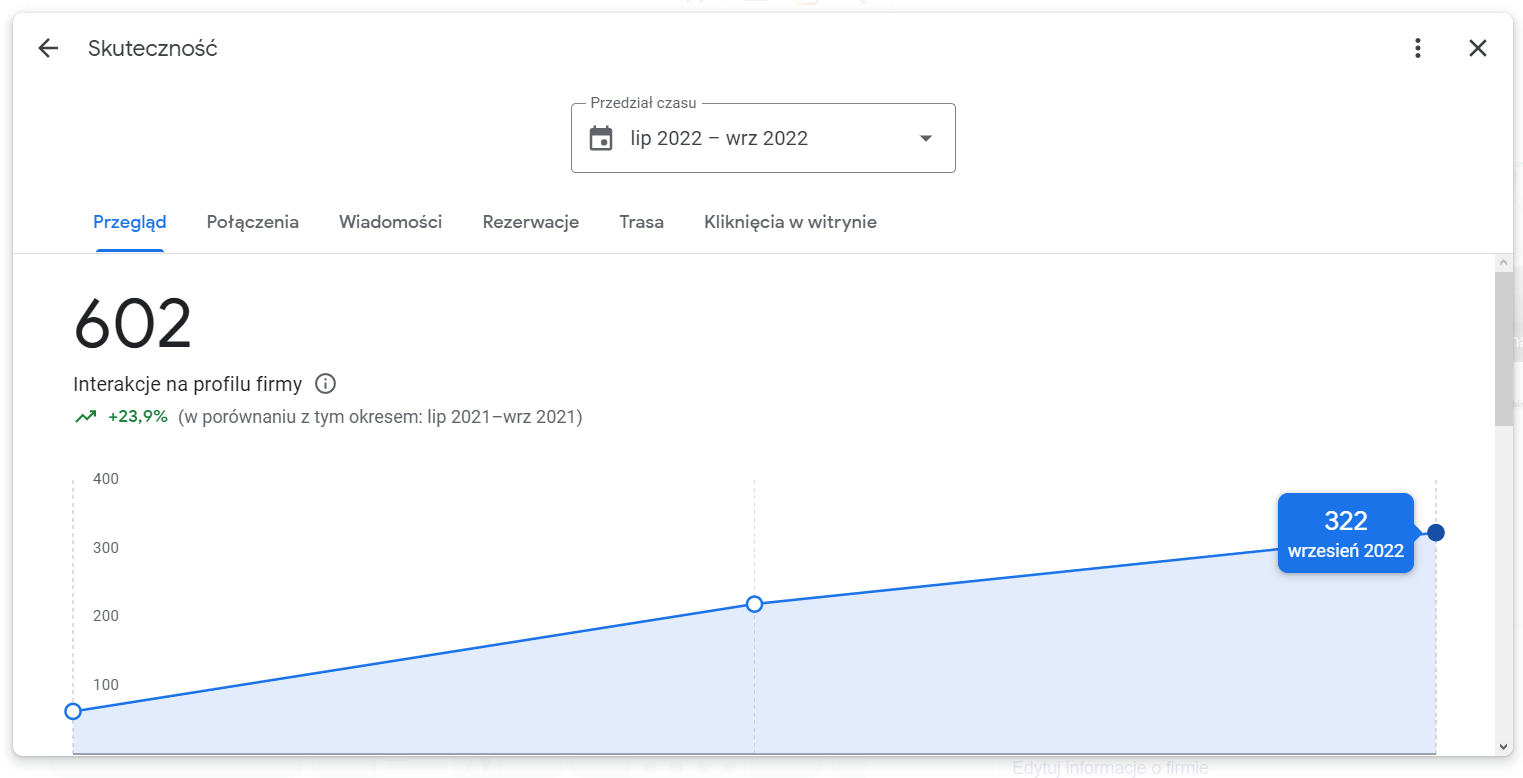
Task: Click the calendar icon in the date picker
Action: (601, 138)
